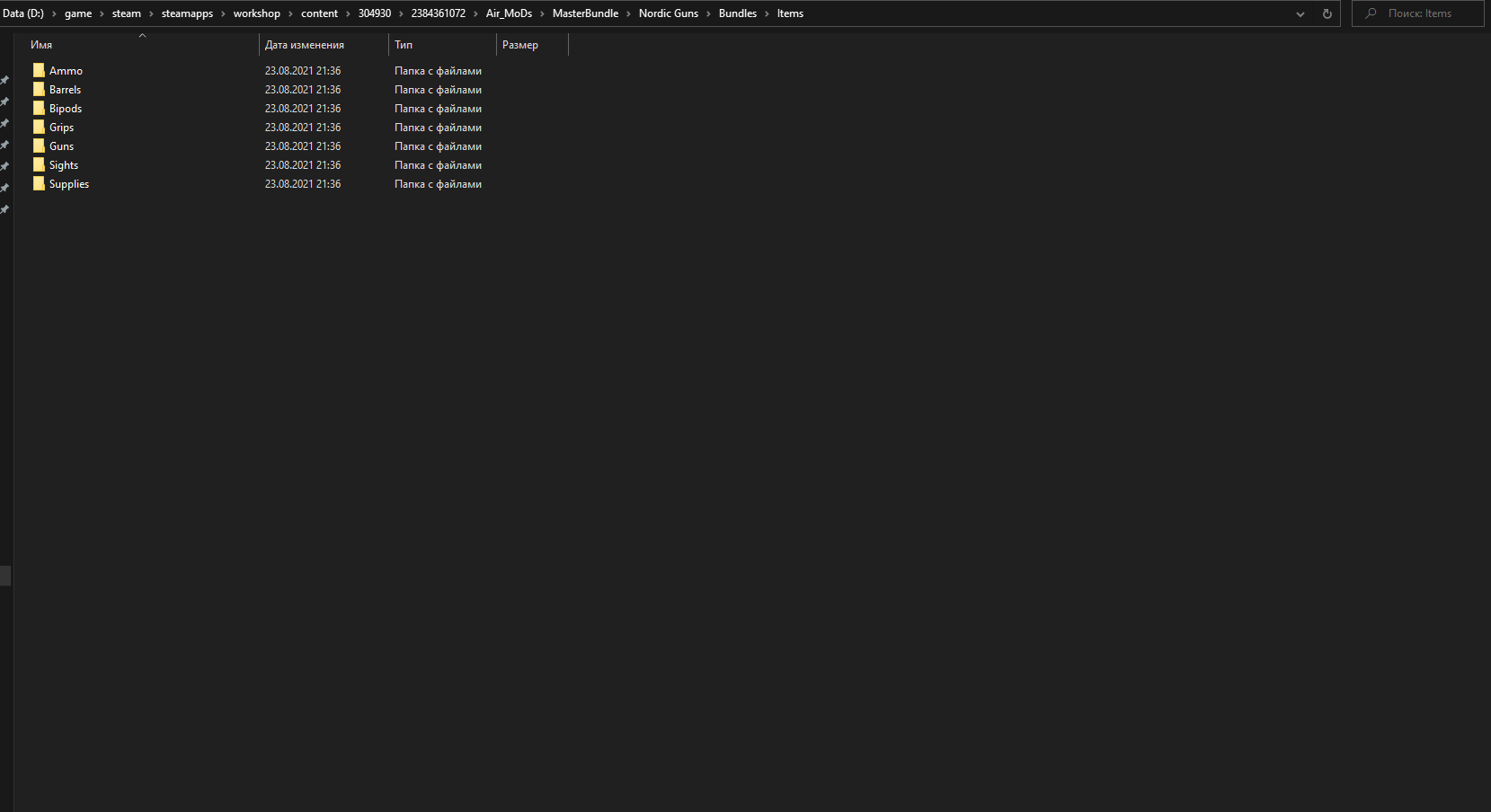Expand the chevron after Air_MoDs breadcrumb

[x=542, y=13]
